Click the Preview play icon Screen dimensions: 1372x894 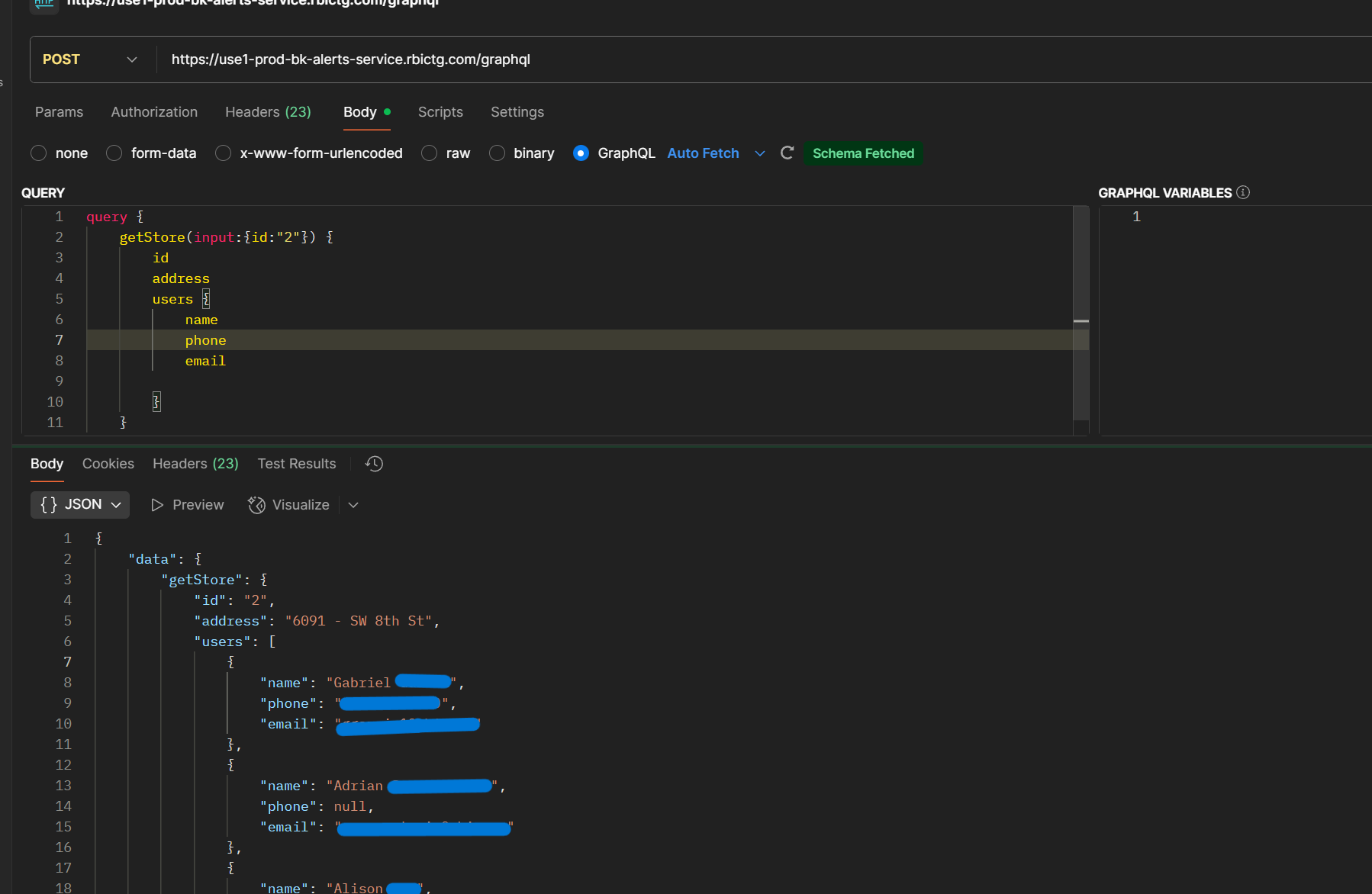point(157,505)
